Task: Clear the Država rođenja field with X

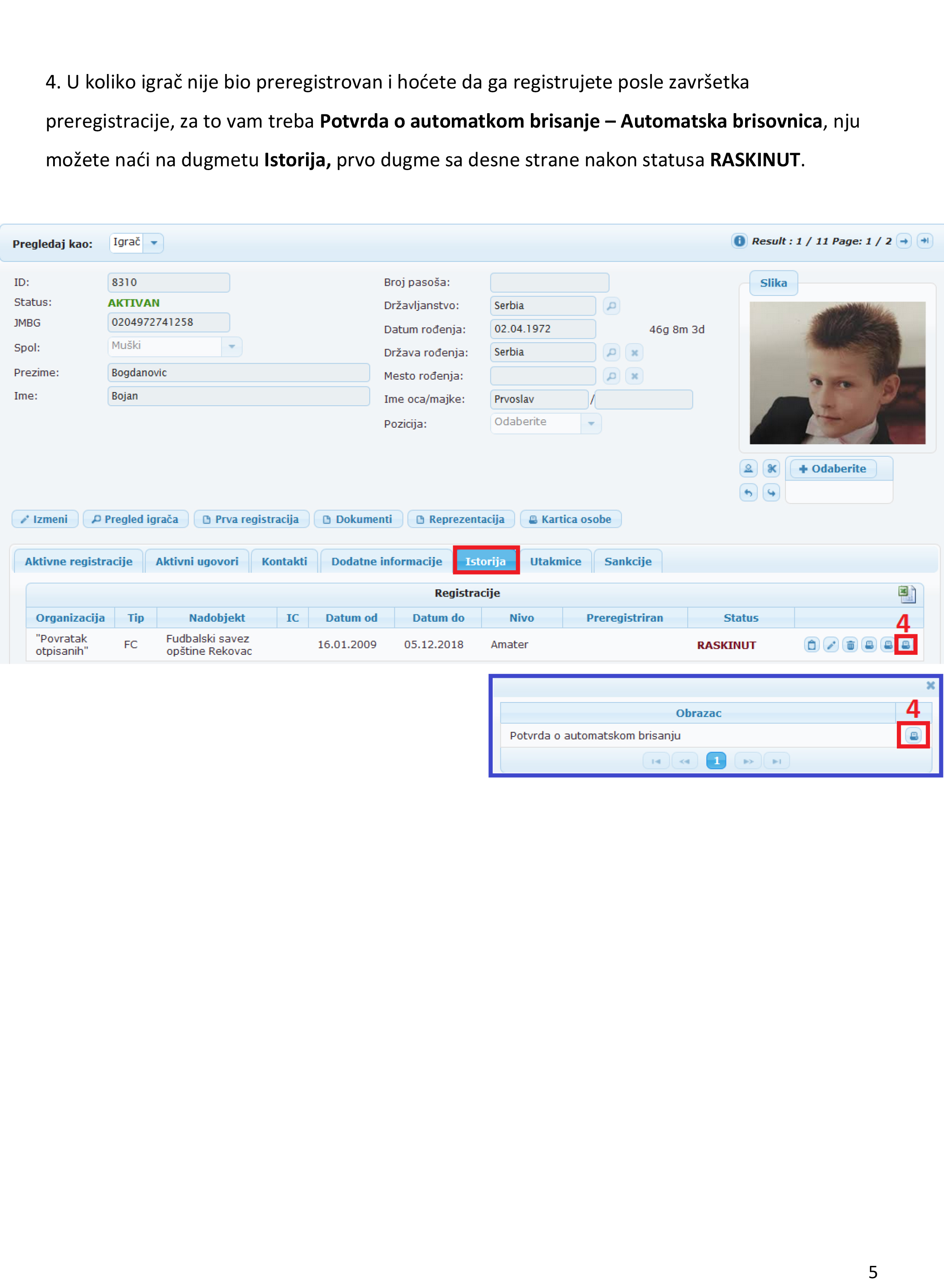Action: point(634,353)
